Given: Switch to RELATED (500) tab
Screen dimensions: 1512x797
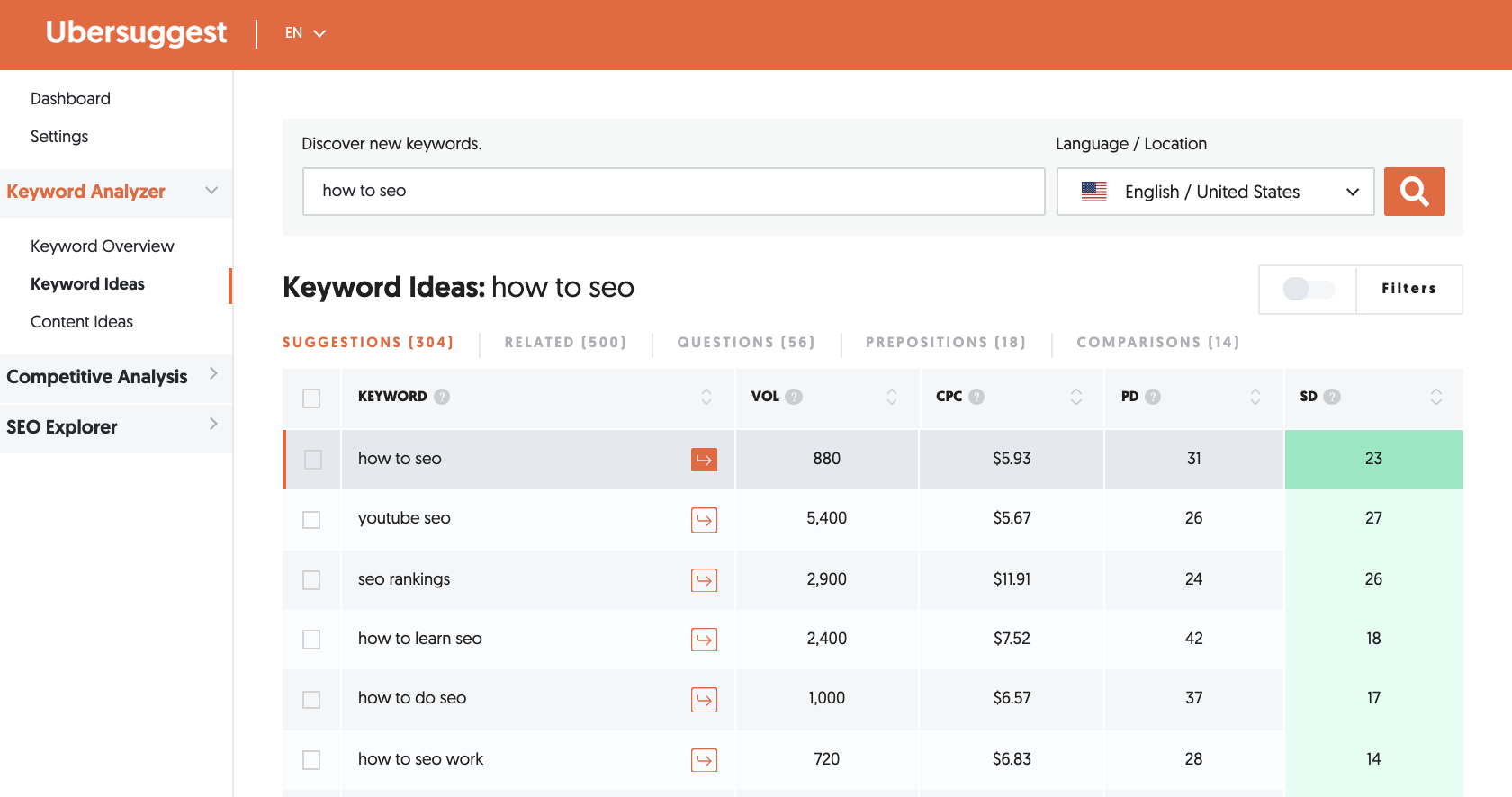Looking at the screenshot, I should click(565, 343).
